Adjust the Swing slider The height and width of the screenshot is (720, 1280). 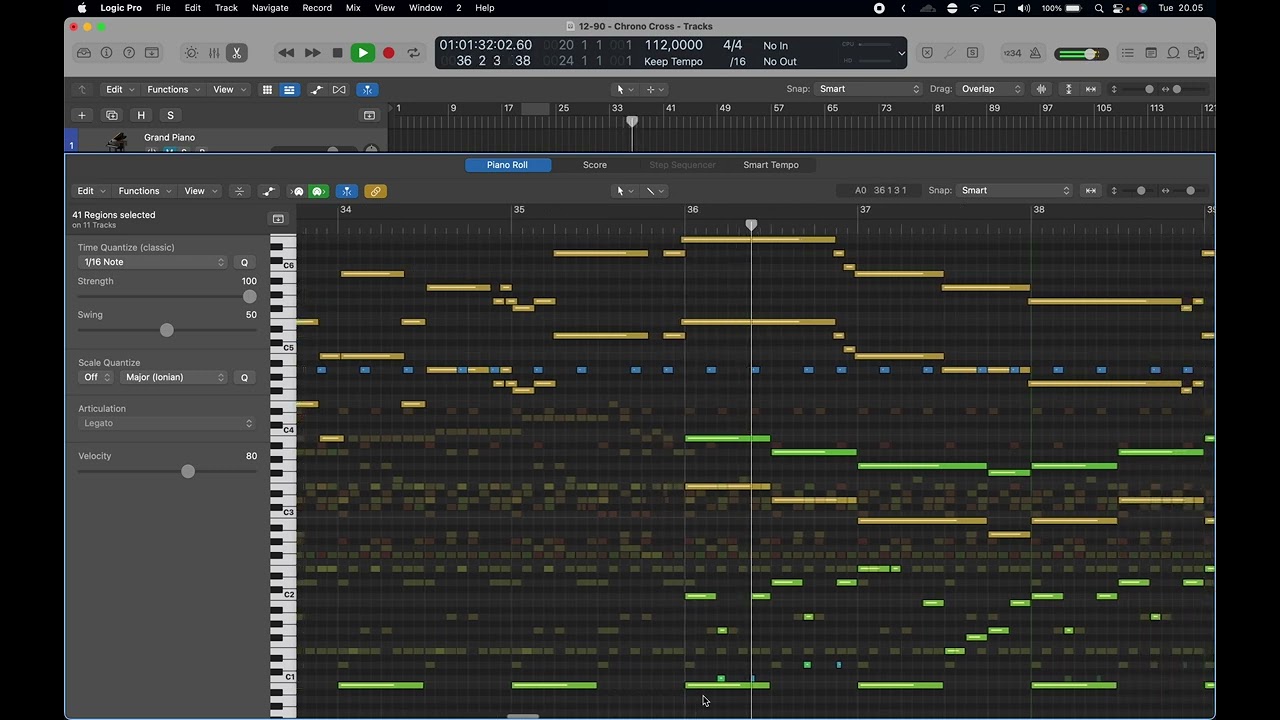tap(167, 330)
